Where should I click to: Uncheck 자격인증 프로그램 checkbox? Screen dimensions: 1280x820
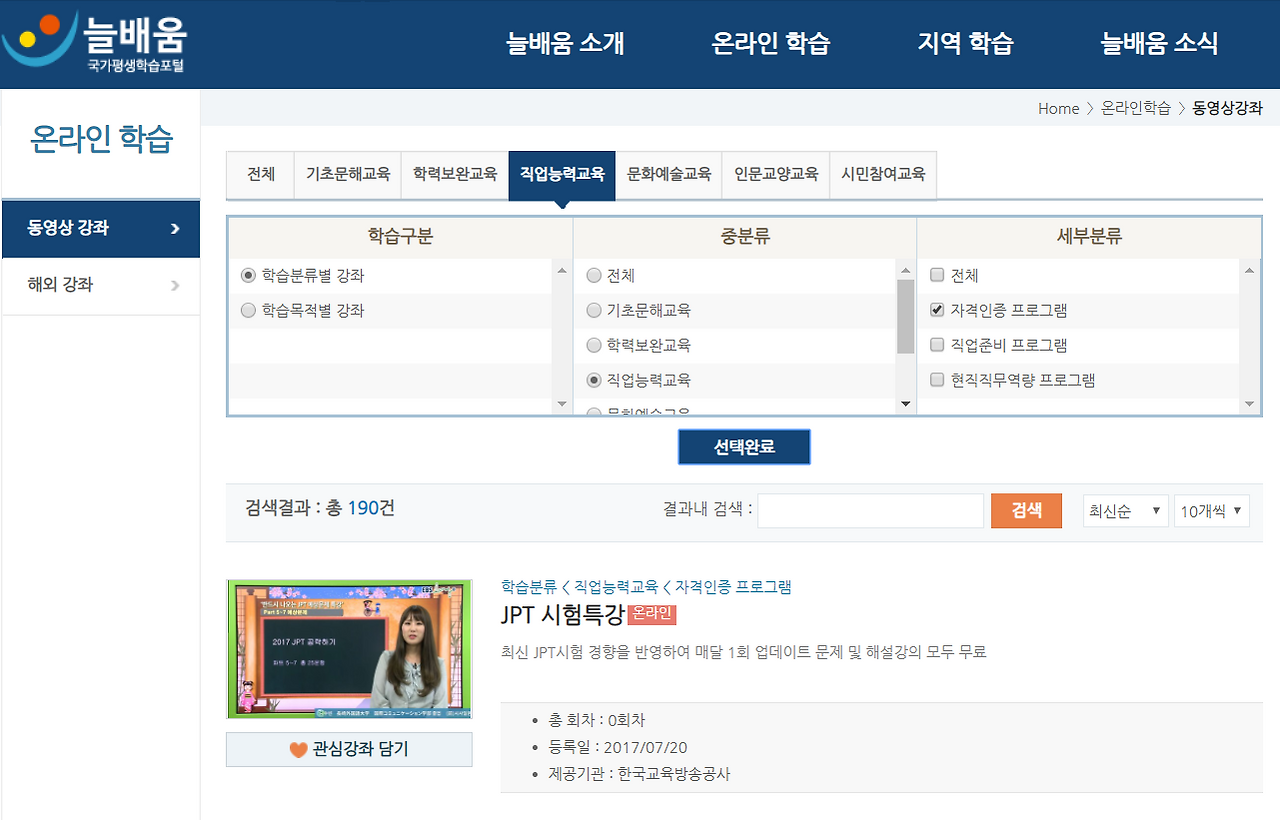click(x=937, y=310)
